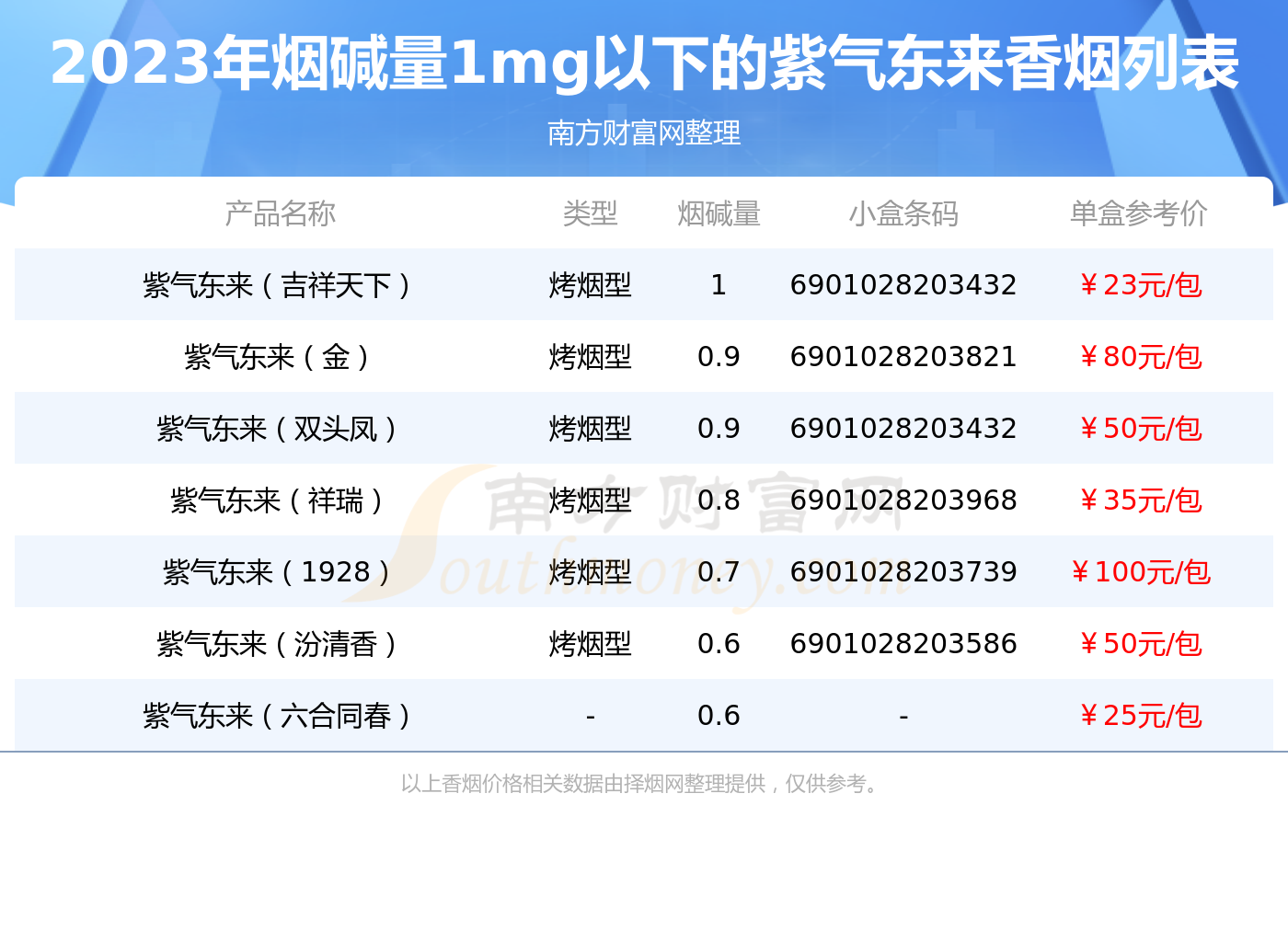The height and width of the screenshot is (943, 1288).
Task: Click price ¥100元/包
Action: coord(1140,572)
